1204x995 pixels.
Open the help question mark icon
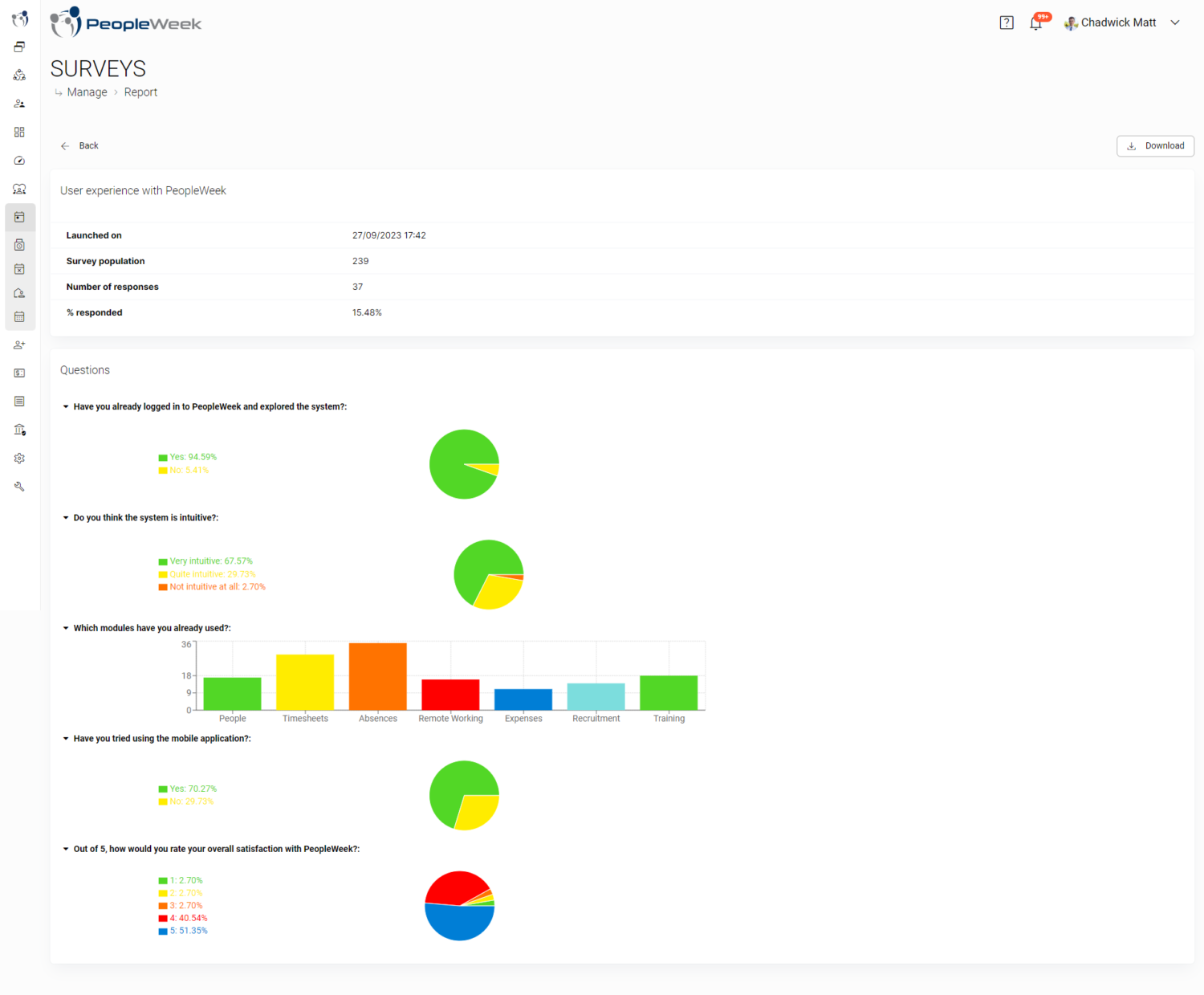(x=1007, y=22)
